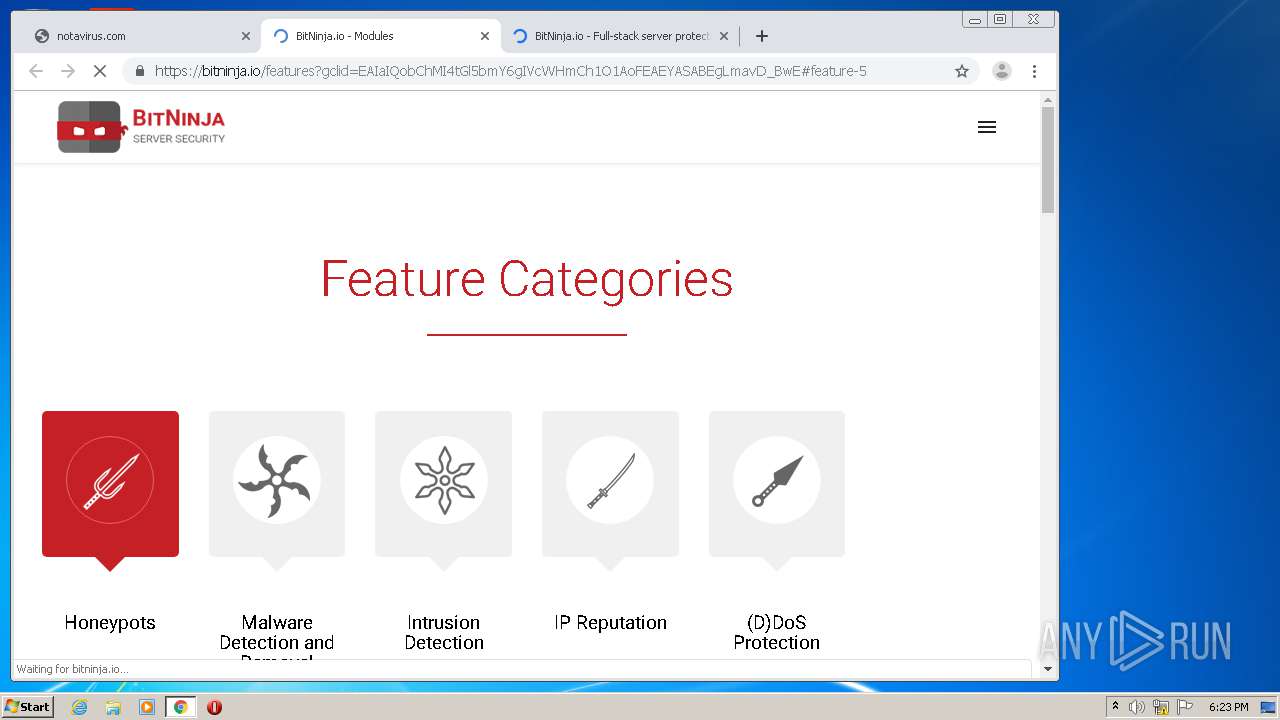
Task: Click the page vertical scrollbar thumb
Action: coord(1048,160)
